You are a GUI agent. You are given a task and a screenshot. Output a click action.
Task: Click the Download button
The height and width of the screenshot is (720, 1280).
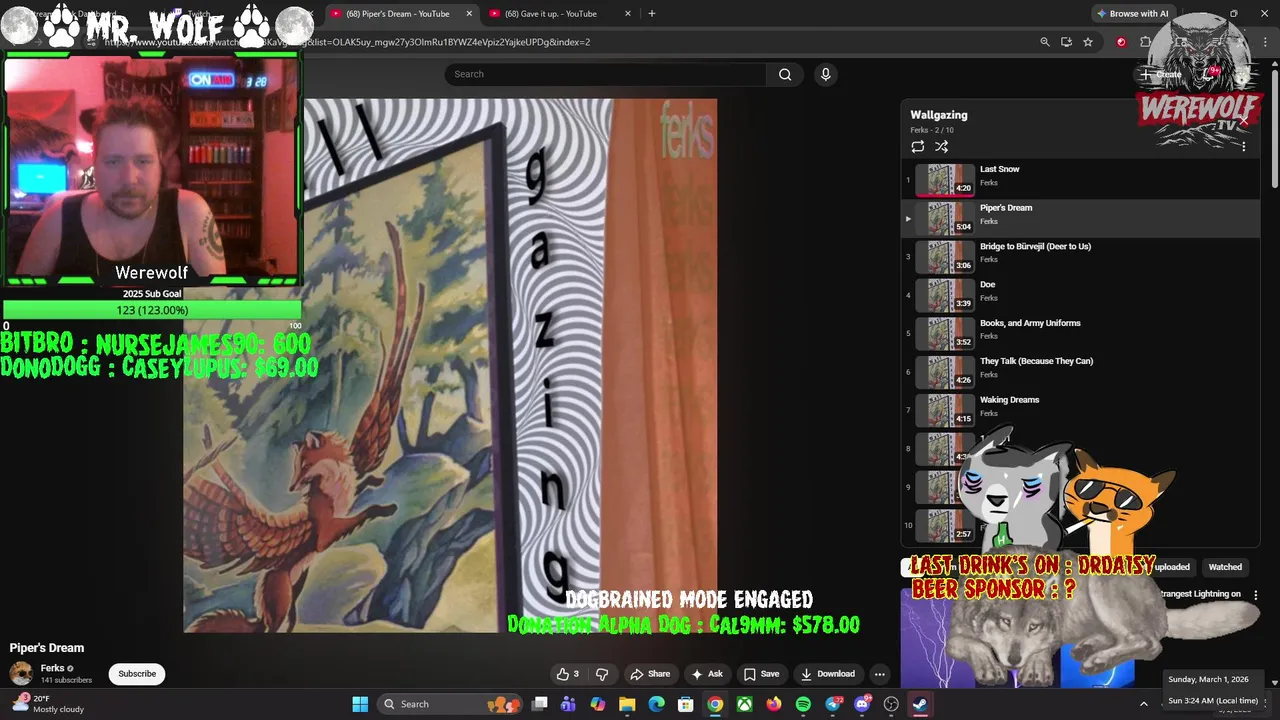click(x=827, y=674)
